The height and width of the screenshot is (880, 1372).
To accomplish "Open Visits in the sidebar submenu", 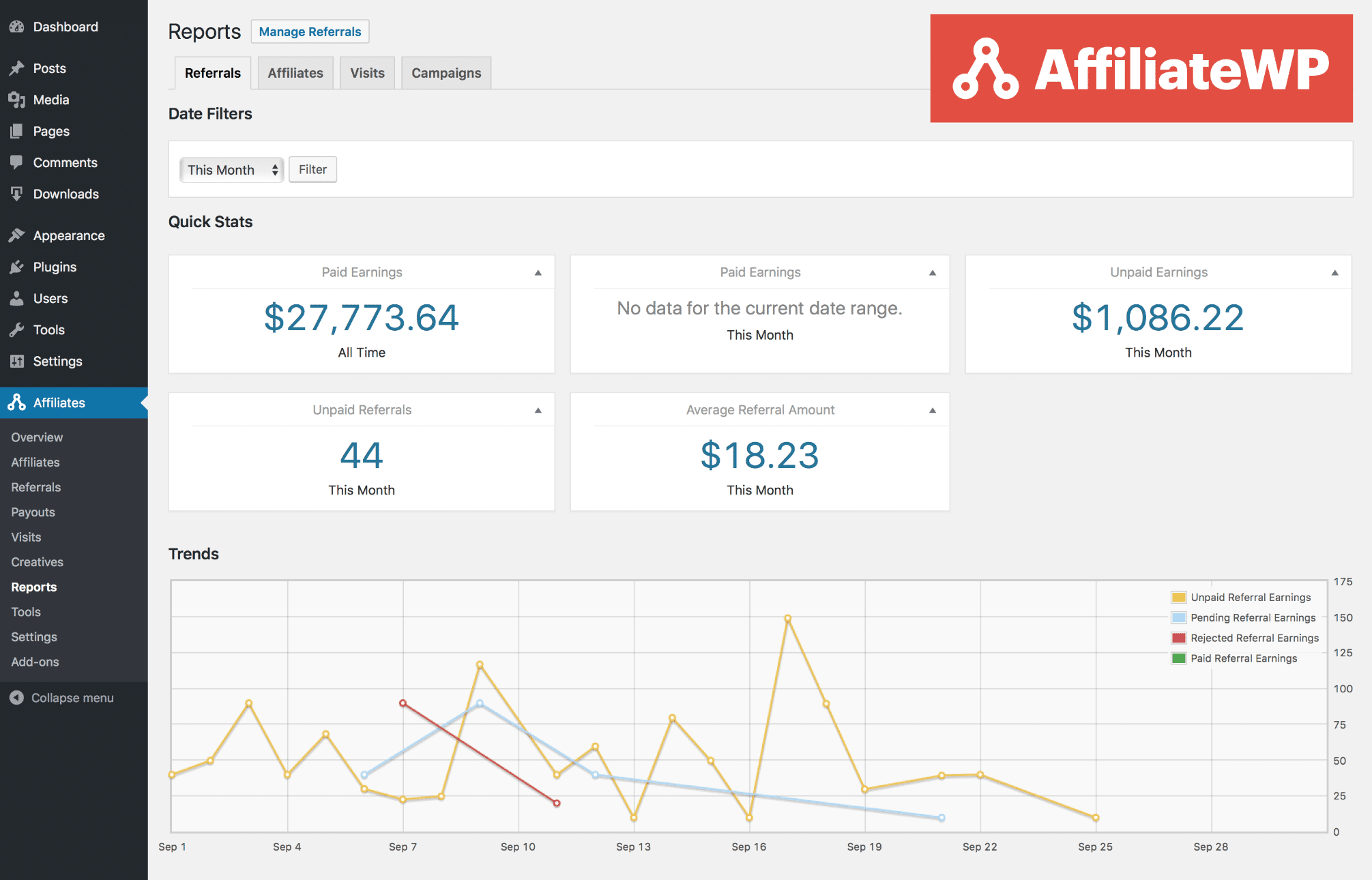I will coord(26,537).
